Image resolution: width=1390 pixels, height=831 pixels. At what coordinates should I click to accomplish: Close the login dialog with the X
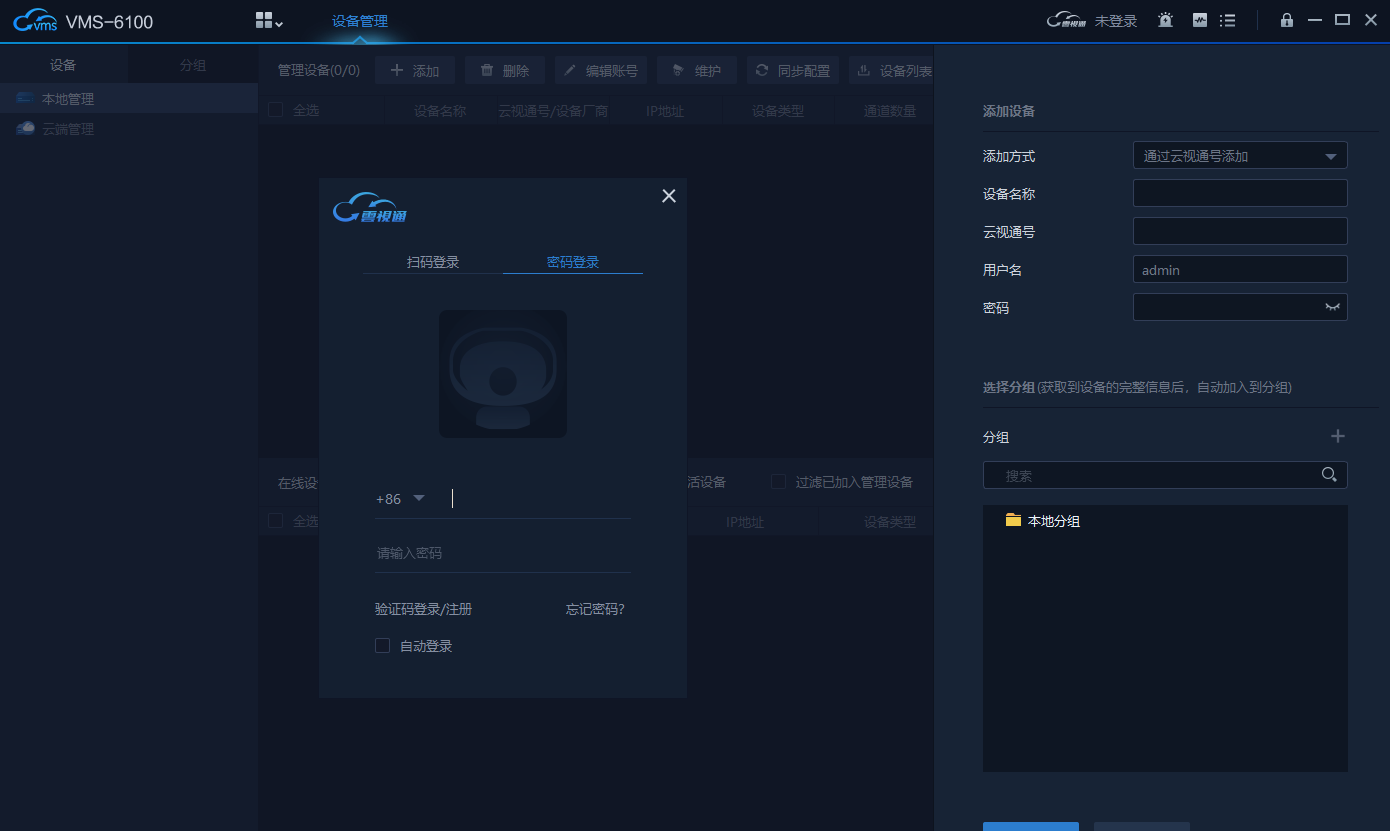coord(669,196)
